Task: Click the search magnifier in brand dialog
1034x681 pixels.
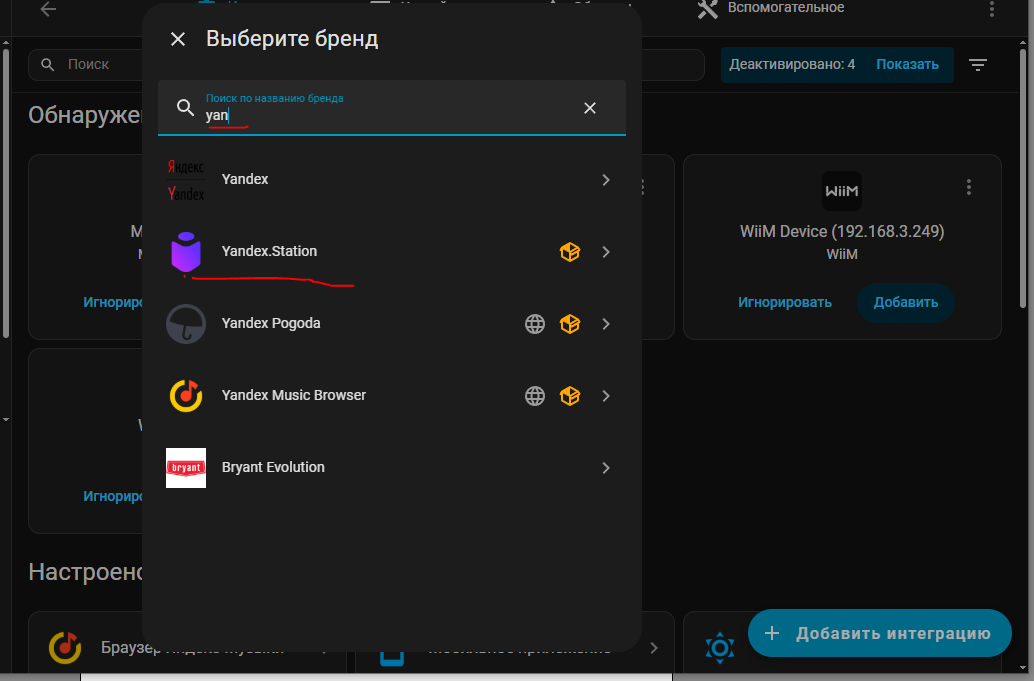Action: click(x=185, y=107)
